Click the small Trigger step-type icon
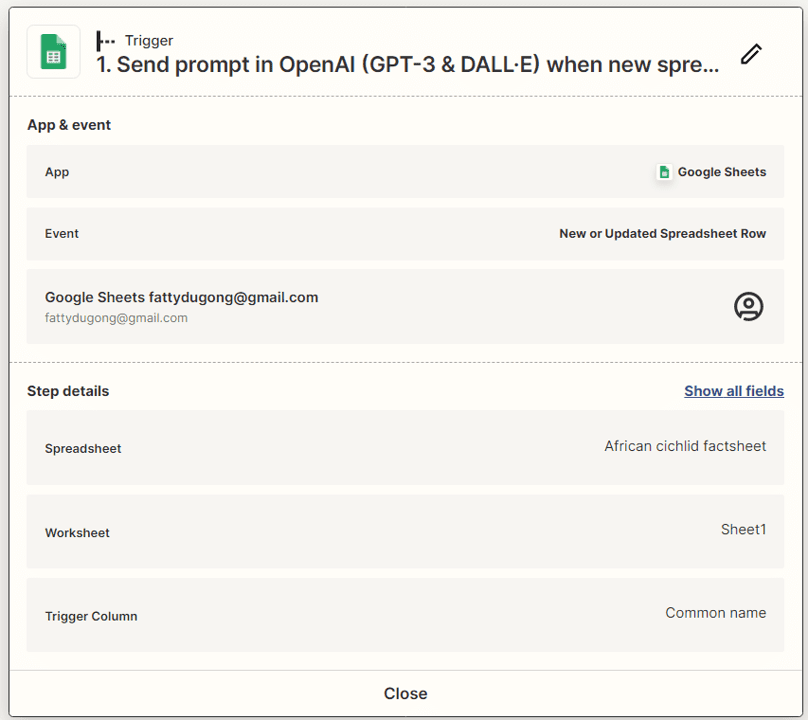This screenshot has height=720, width=808. (105, 41)
